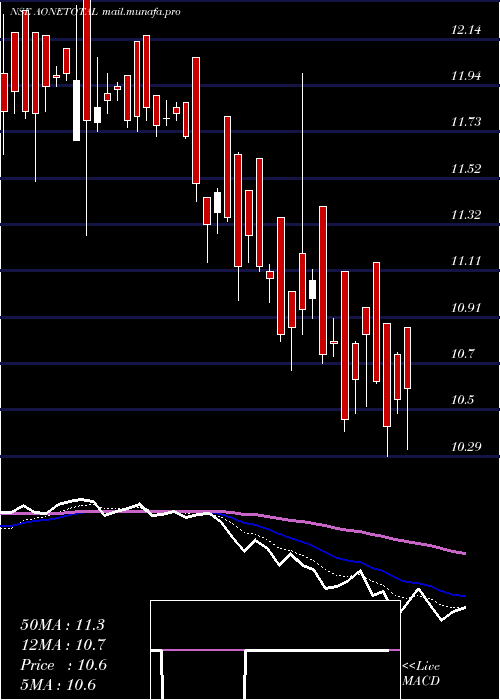
Task: Click the 10.29 price level label
Action: [x=466, y=446]
